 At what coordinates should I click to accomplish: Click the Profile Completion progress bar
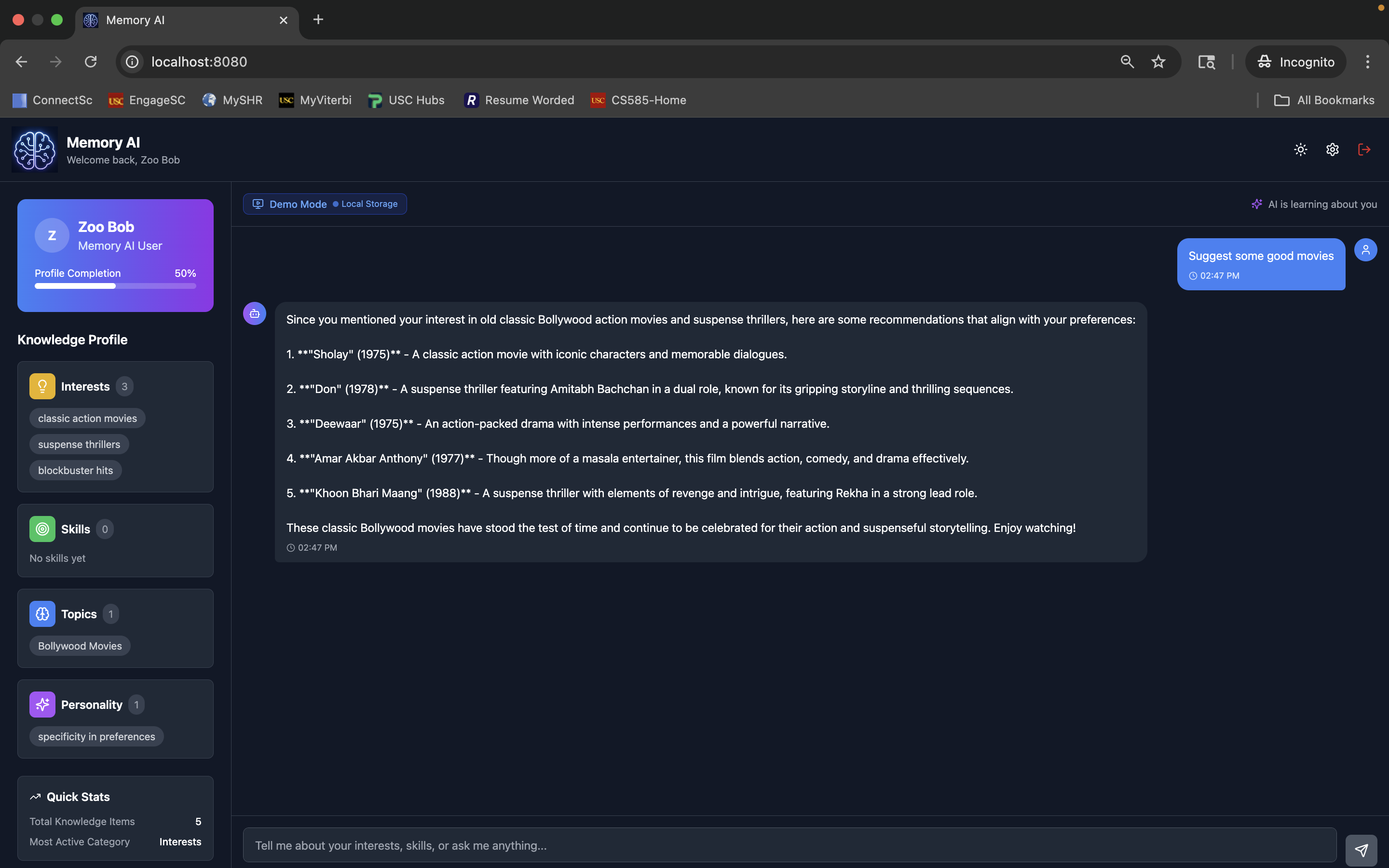115,286
